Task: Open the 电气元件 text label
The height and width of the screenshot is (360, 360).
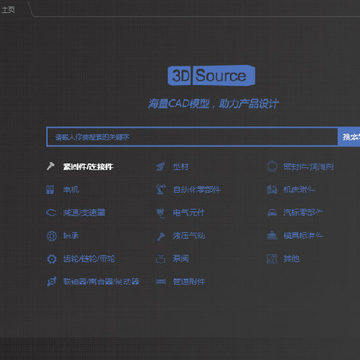Action: pos(188,213)
